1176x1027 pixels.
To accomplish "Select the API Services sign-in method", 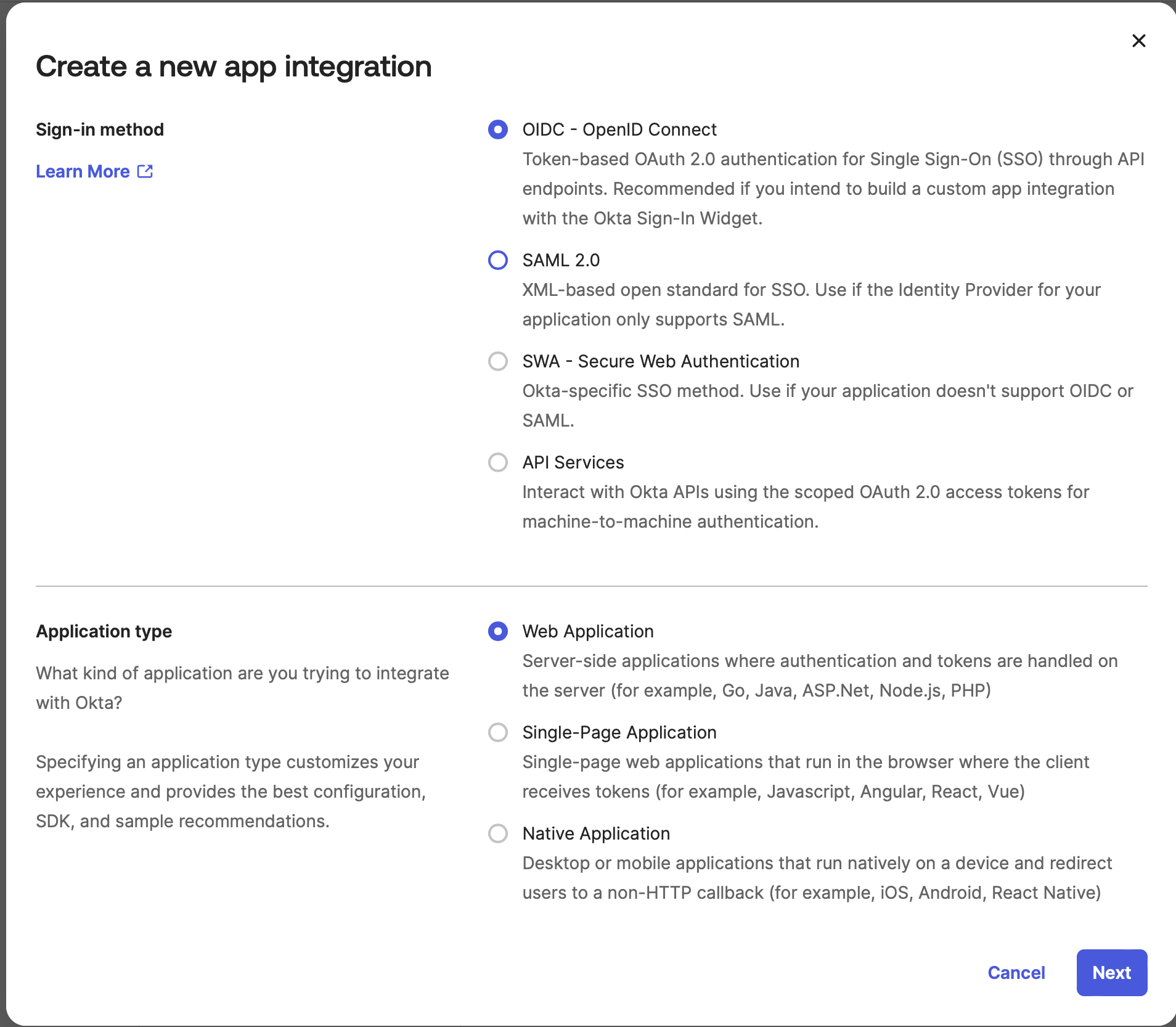I will [497, 462].
